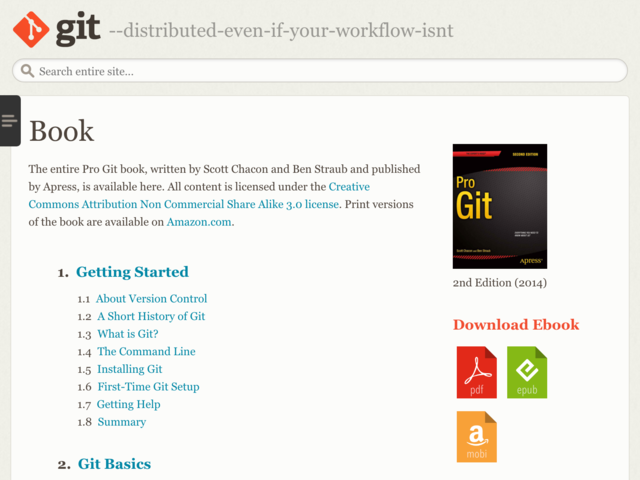This screenshot has height=480, width=640.
Task: Open chapter Git Basics
Action: click(114, 464)
